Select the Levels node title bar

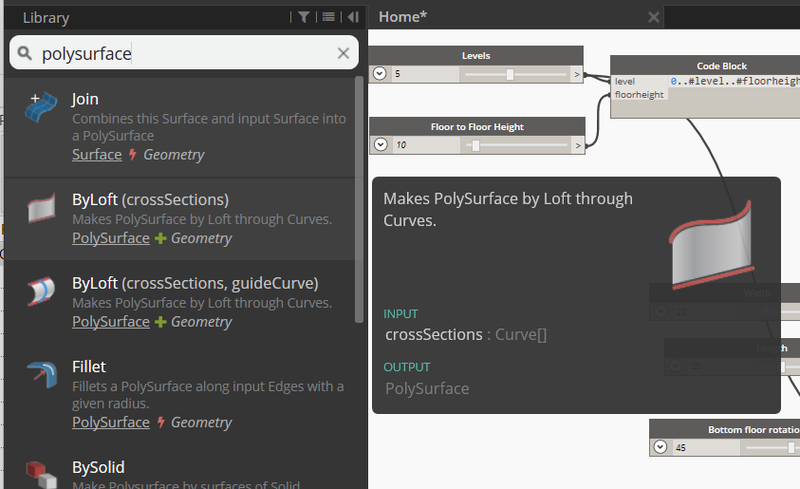pyautogui.click(x=476, y=56)
